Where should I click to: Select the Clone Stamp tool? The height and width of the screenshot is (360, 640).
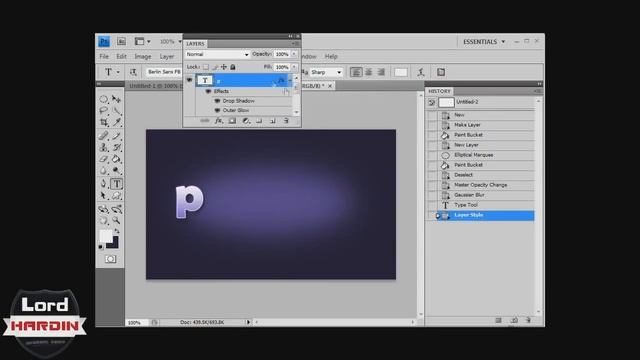[104, 147]
